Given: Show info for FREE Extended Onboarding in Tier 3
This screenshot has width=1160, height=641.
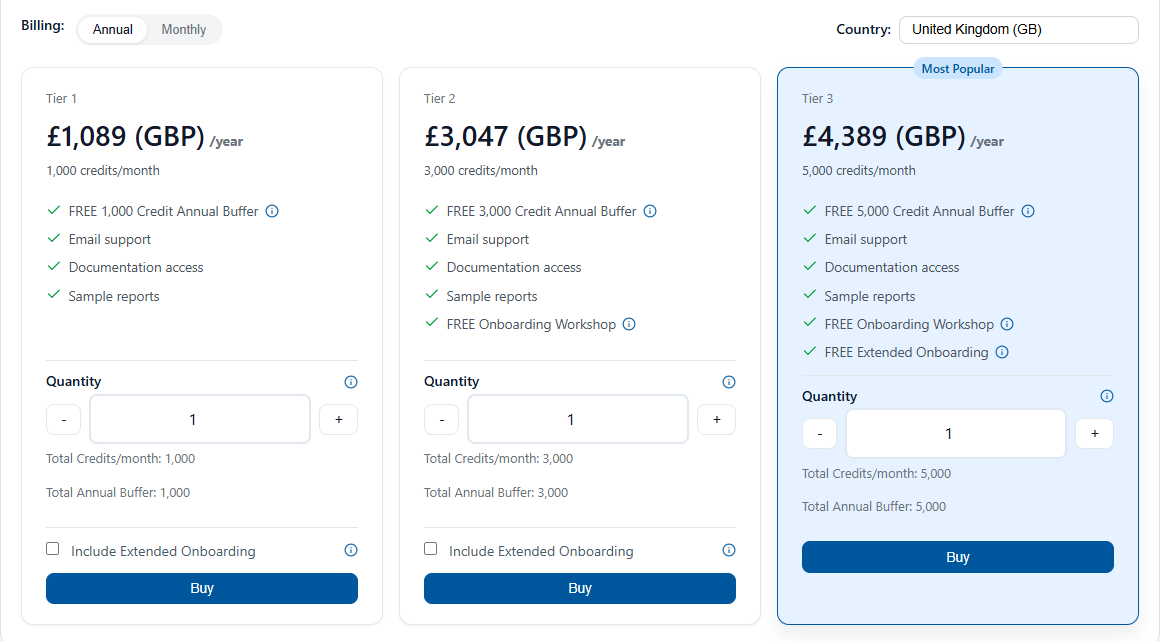Looking at the screenshot, I should point(1002,352).
